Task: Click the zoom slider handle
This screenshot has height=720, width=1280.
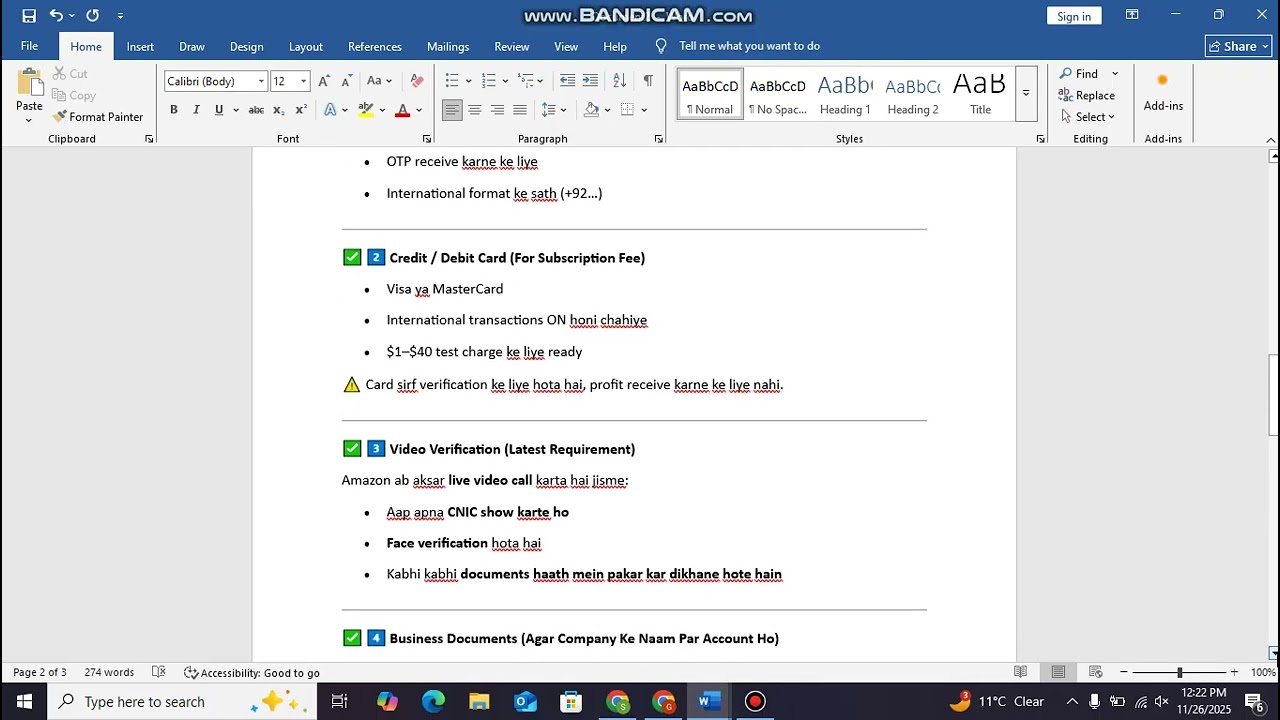Action: click(1179, 672)
